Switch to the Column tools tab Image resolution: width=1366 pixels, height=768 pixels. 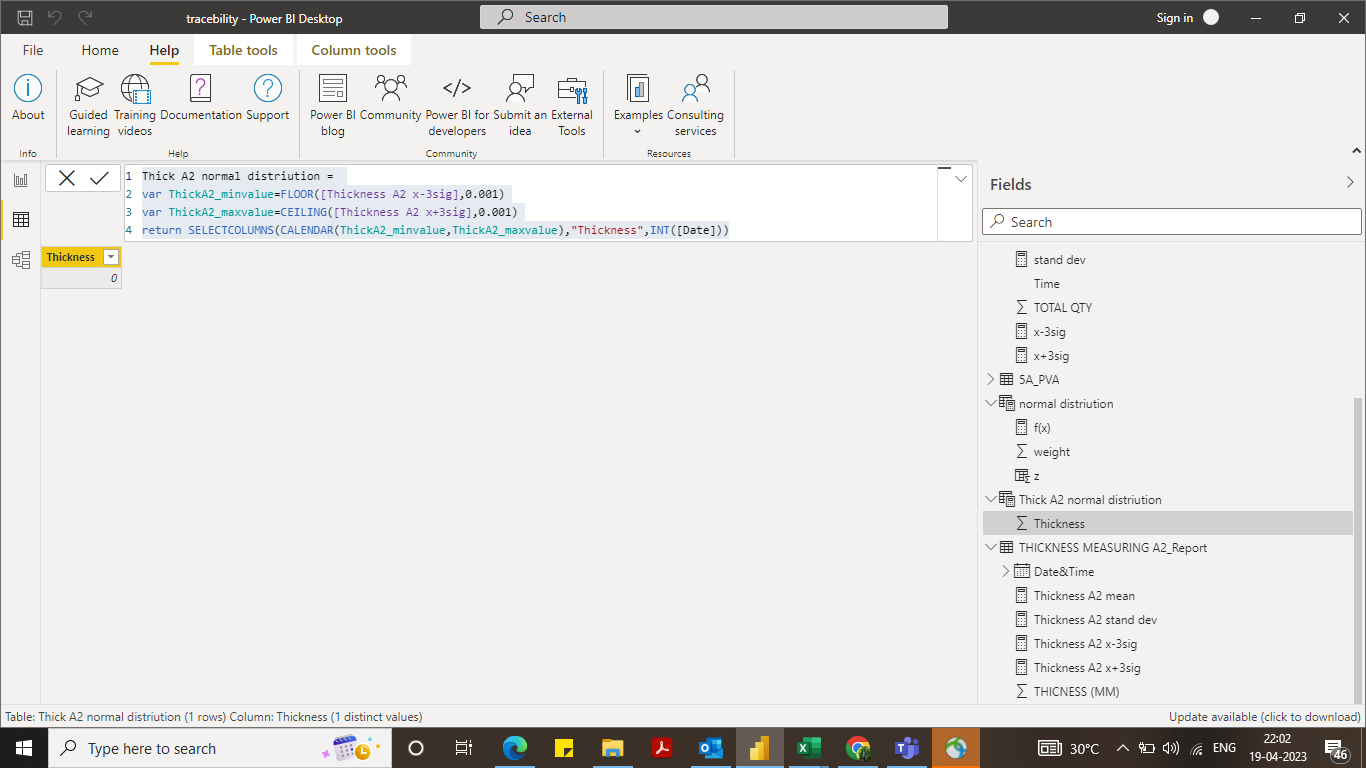coord(354,50)
